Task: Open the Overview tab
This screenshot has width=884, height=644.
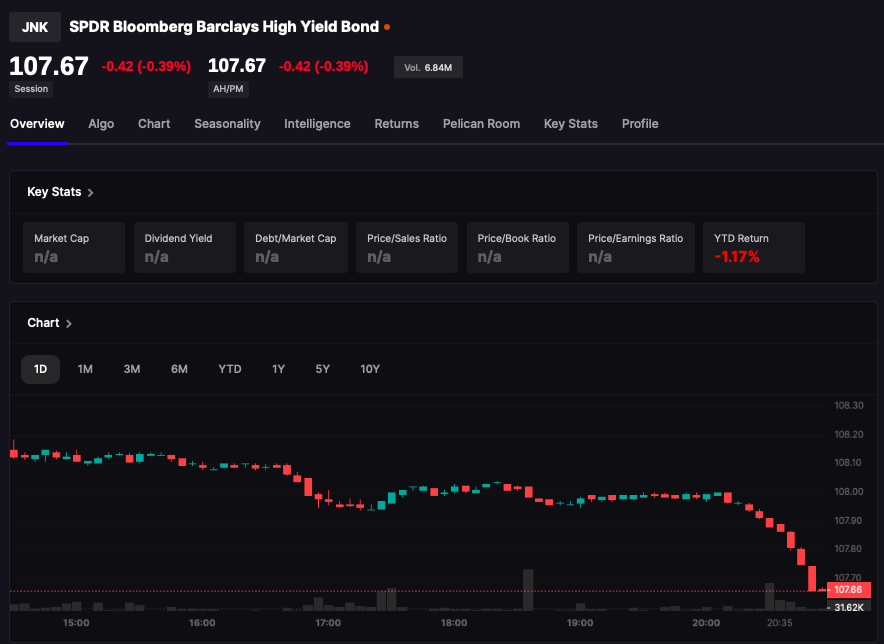Action: tap(37, 124)
